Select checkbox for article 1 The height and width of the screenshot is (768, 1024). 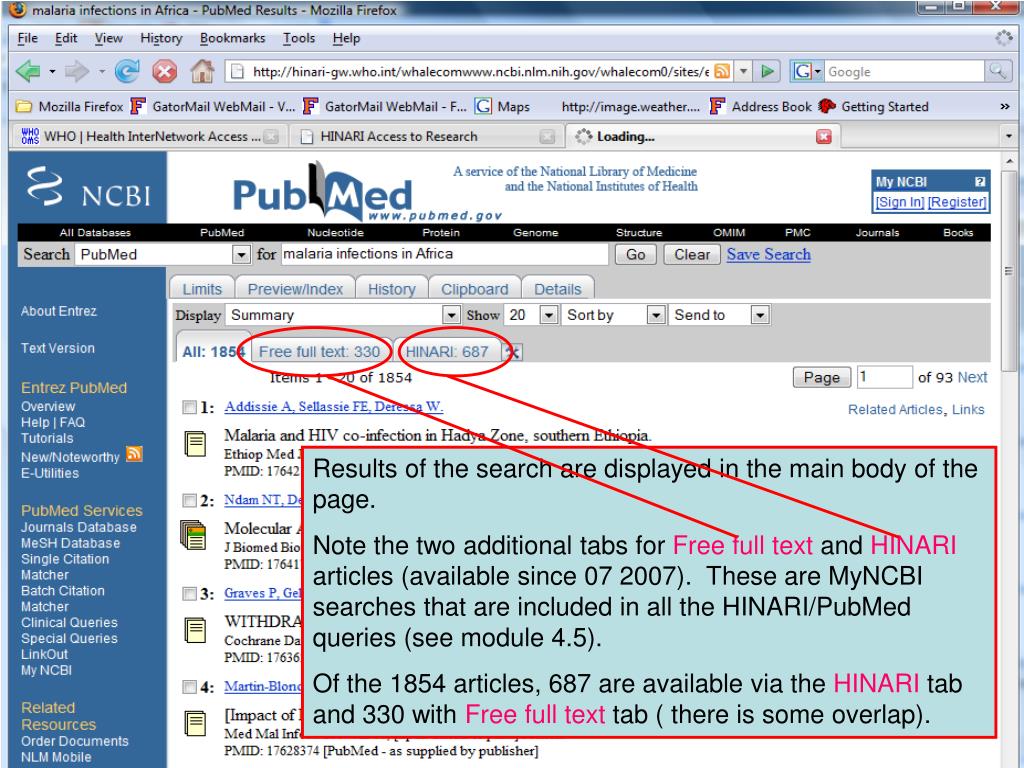click(189, 408)
